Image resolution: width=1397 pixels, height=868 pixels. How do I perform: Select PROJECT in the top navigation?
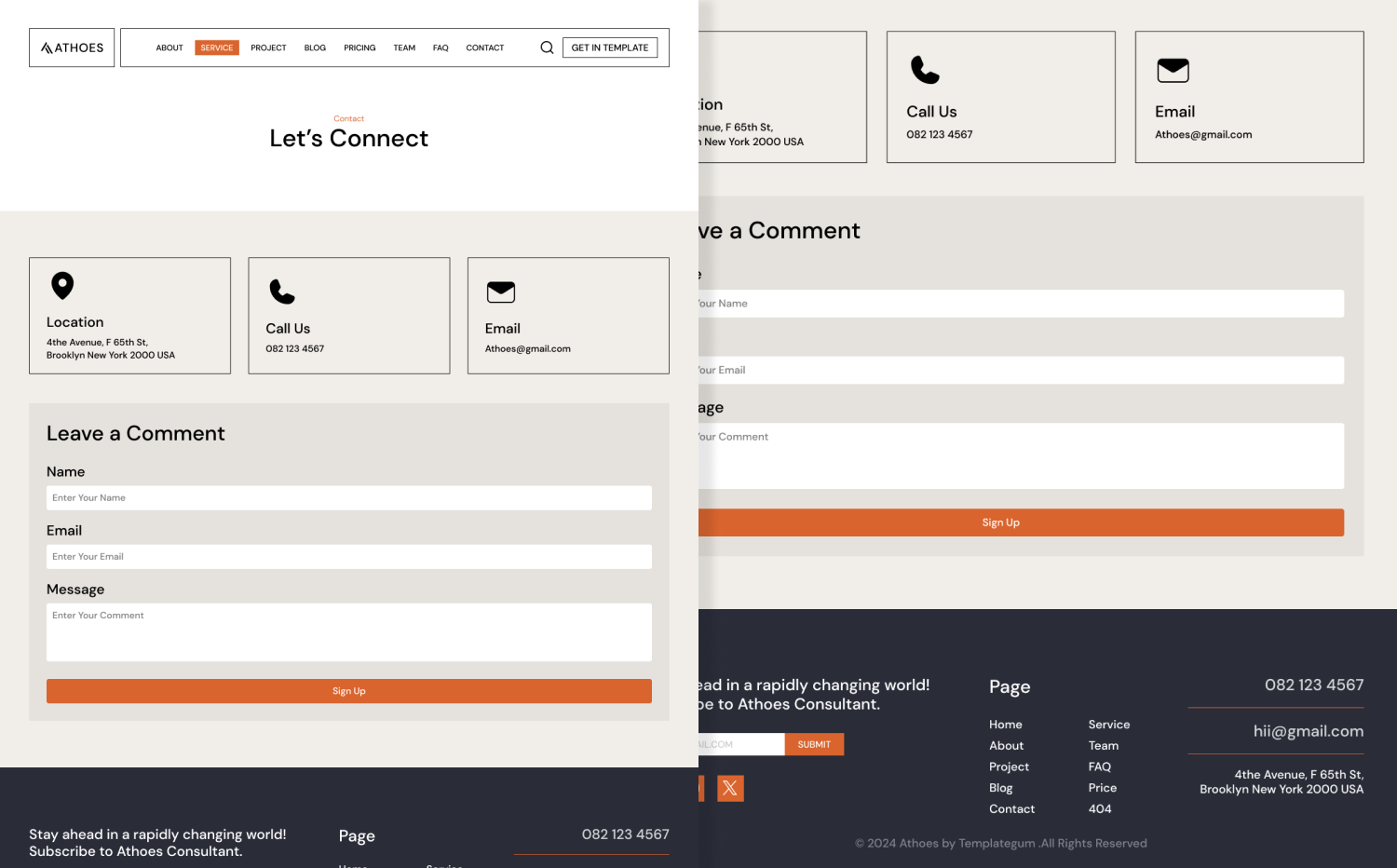click(268, 47)
